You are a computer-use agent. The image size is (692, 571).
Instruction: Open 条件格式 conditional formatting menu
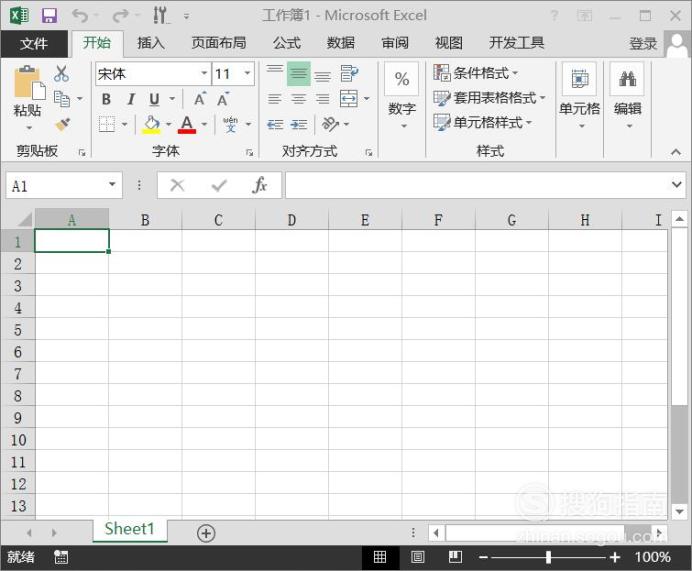[x=476, y=73]
